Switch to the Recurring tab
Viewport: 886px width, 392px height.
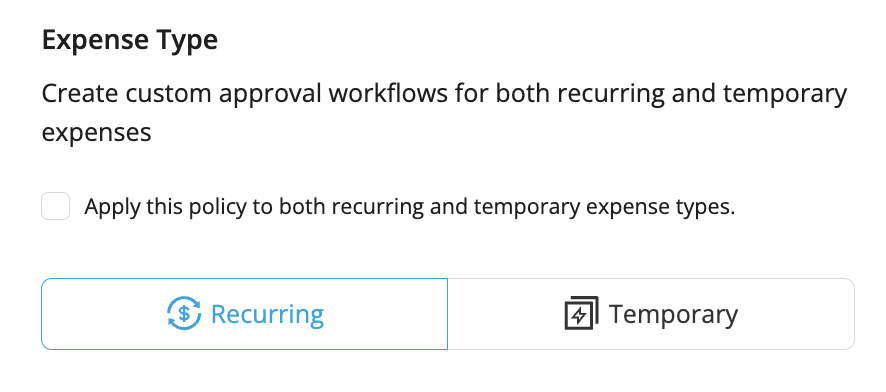coord(244,314)
